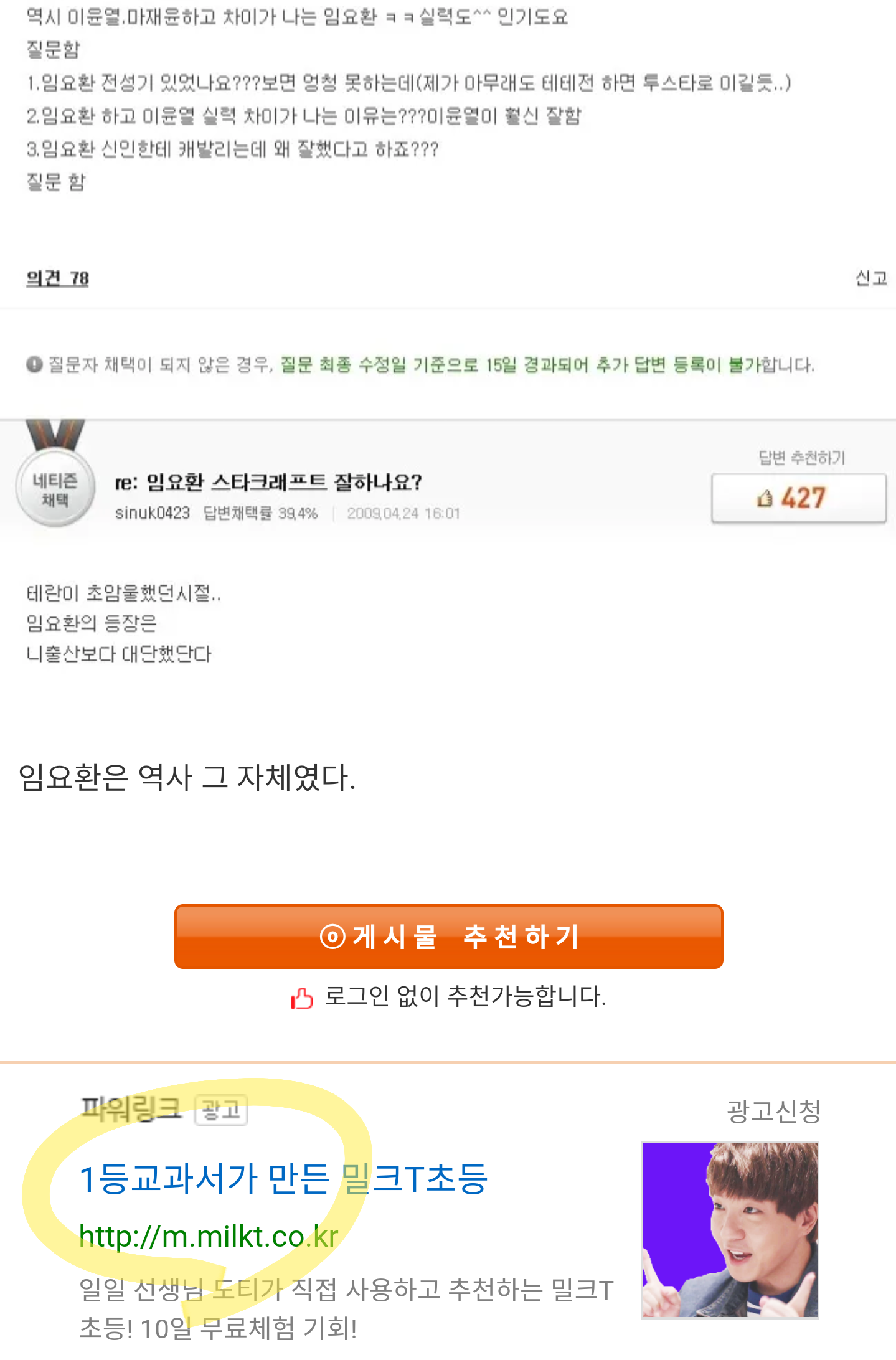Click the 광고 badge next to 파워링크
896x1360 pixels.
(x=221, y=1110)
